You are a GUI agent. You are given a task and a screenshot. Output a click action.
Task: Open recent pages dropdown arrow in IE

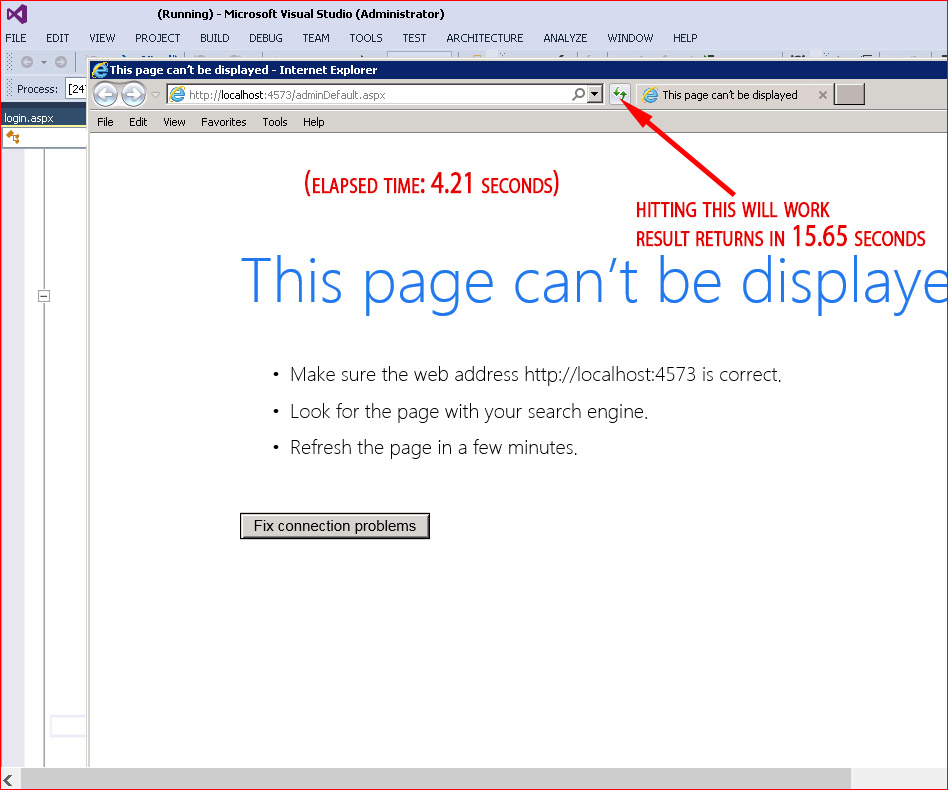pyautogui.click(x=155, y=95)
